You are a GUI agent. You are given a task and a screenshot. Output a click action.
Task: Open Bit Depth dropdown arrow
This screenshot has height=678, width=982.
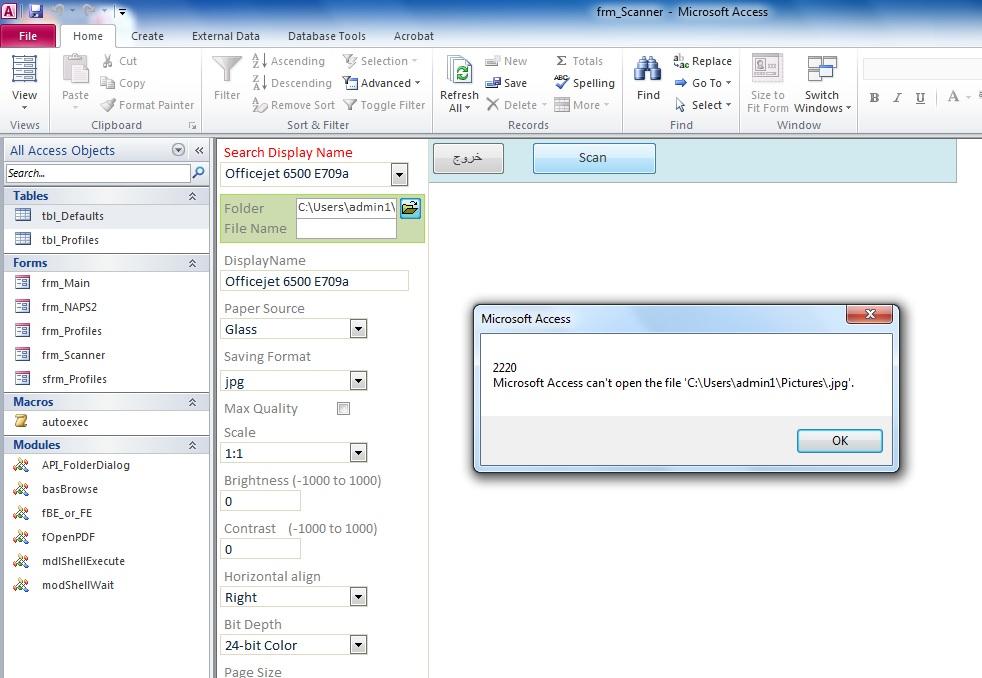(358, 644)
